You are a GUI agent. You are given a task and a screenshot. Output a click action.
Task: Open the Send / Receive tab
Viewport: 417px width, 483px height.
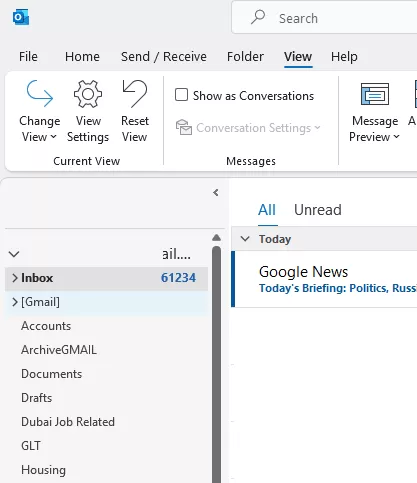164,56
